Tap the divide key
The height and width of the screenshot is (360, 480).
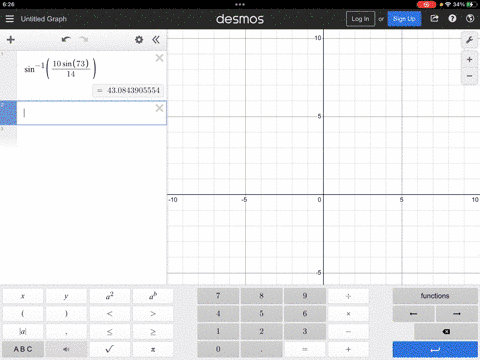pyautogui.click(x=348, y=296)
